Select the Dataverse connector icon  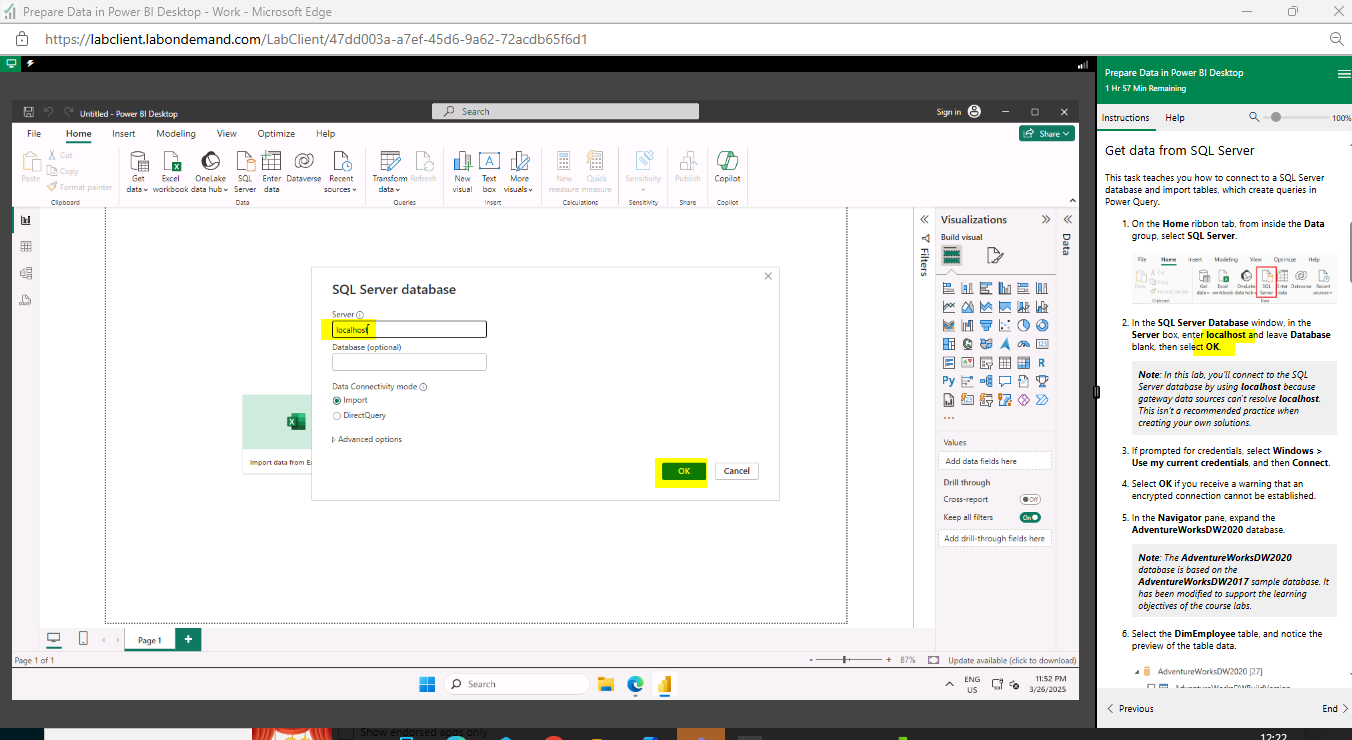coord(303,171)
